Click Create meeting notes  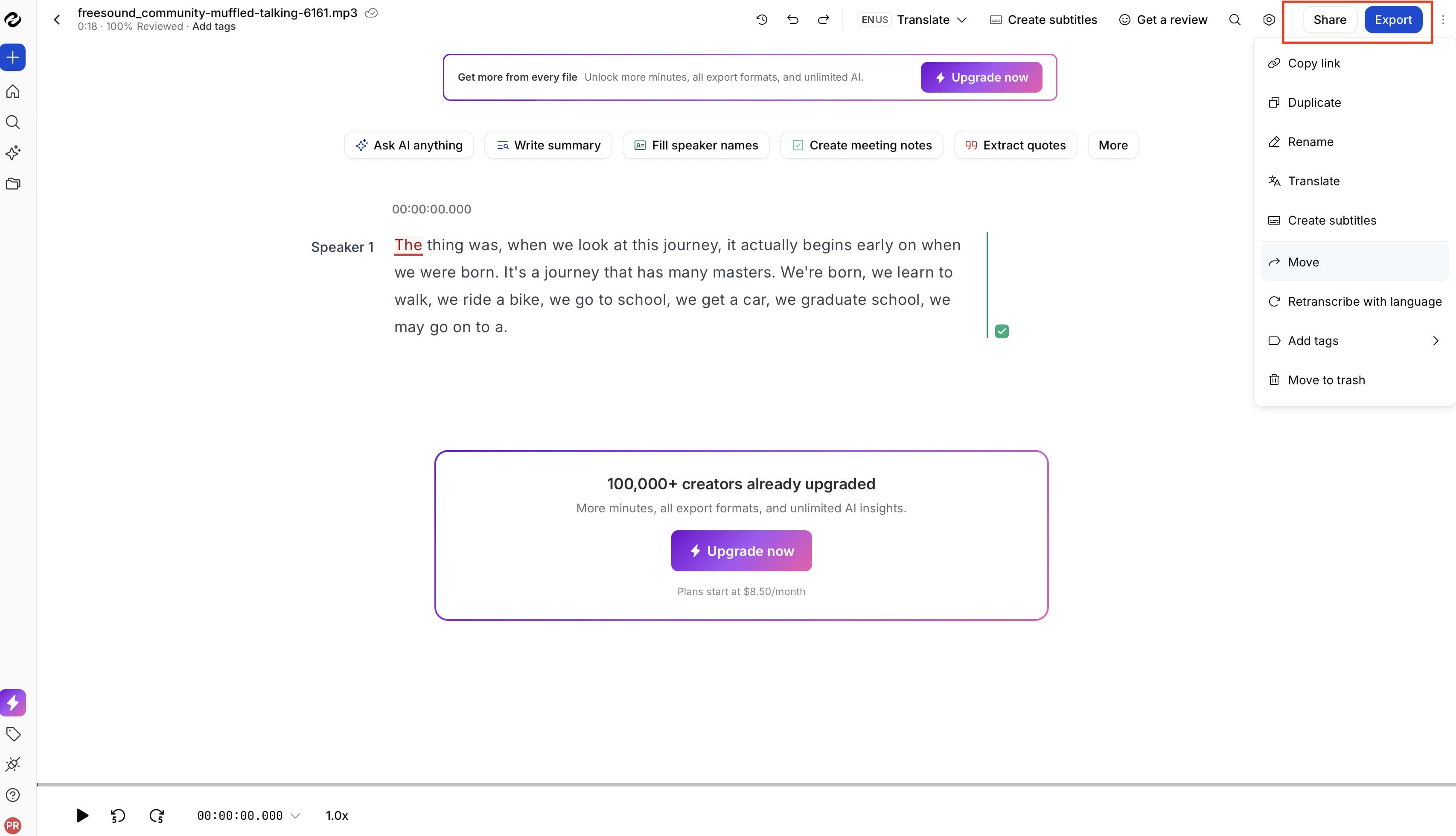(862, 145)
